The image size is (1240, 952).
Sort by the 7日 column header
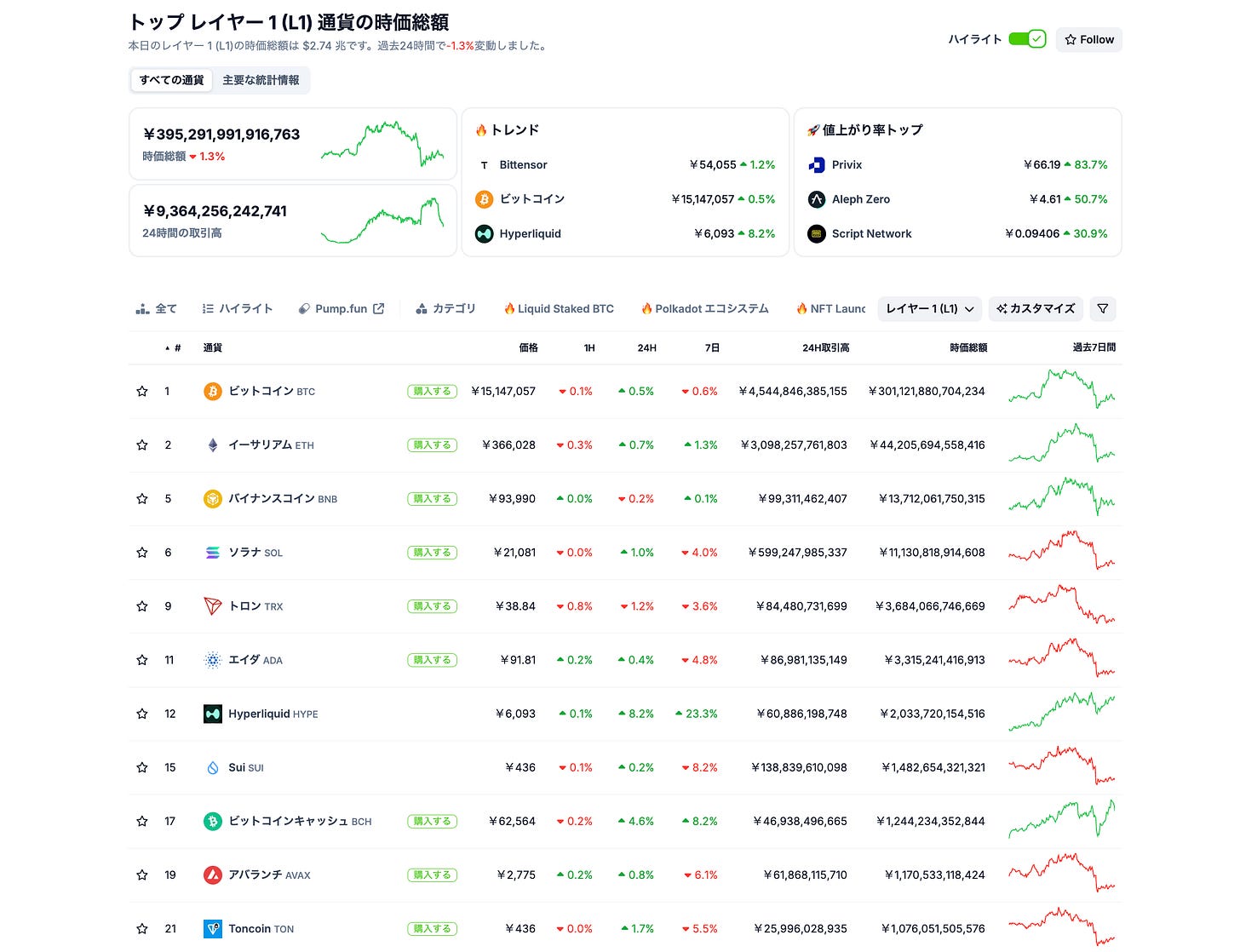[712, 347]
